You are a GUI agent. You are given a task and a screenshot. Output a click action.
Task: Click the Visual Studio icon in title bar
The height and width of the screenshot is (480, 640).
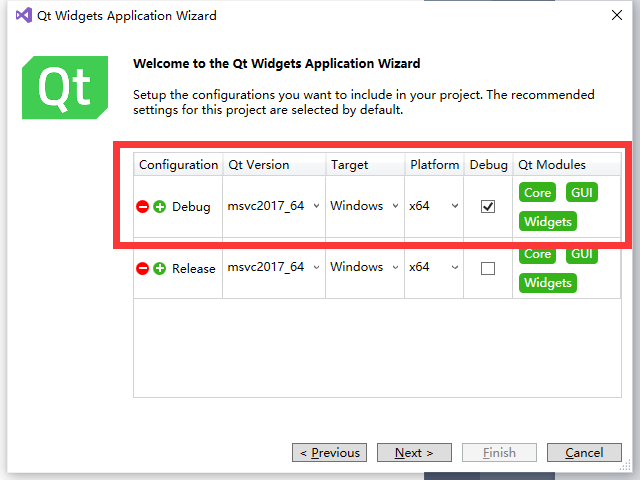tap(24, 16)
